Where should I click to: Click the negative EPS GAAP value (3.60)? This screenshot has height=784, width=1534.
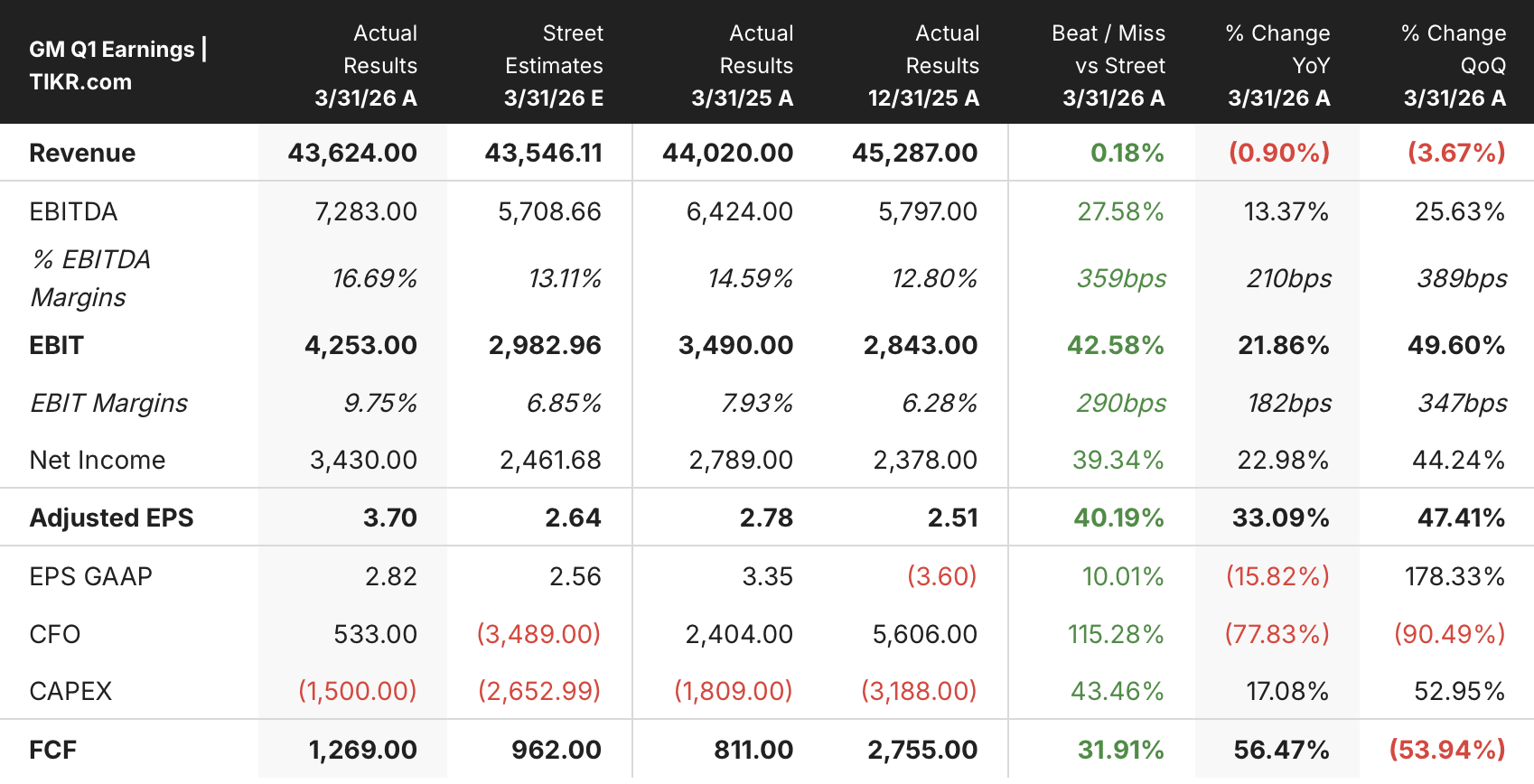(942, 576)
